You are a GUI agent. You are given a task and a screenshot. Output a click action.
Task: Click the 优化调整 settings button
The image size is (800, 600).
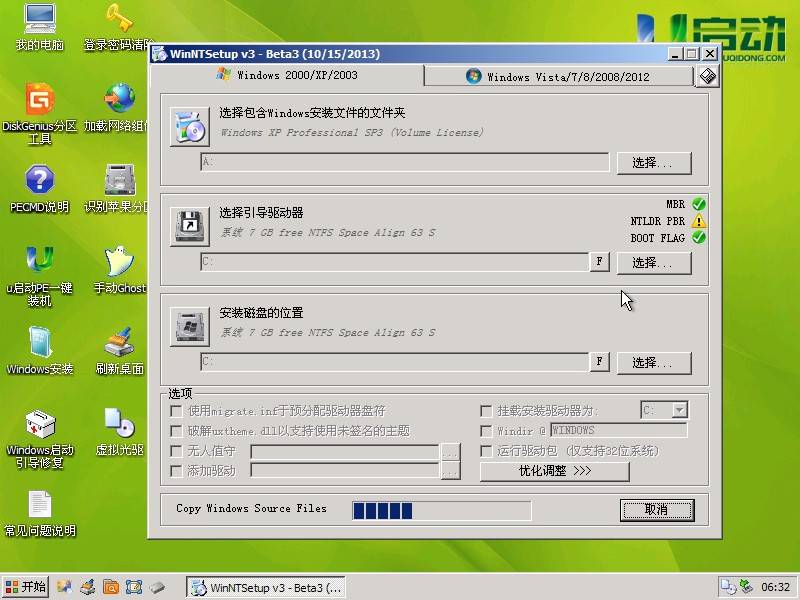pyautogui.click(x=555, y=471)
